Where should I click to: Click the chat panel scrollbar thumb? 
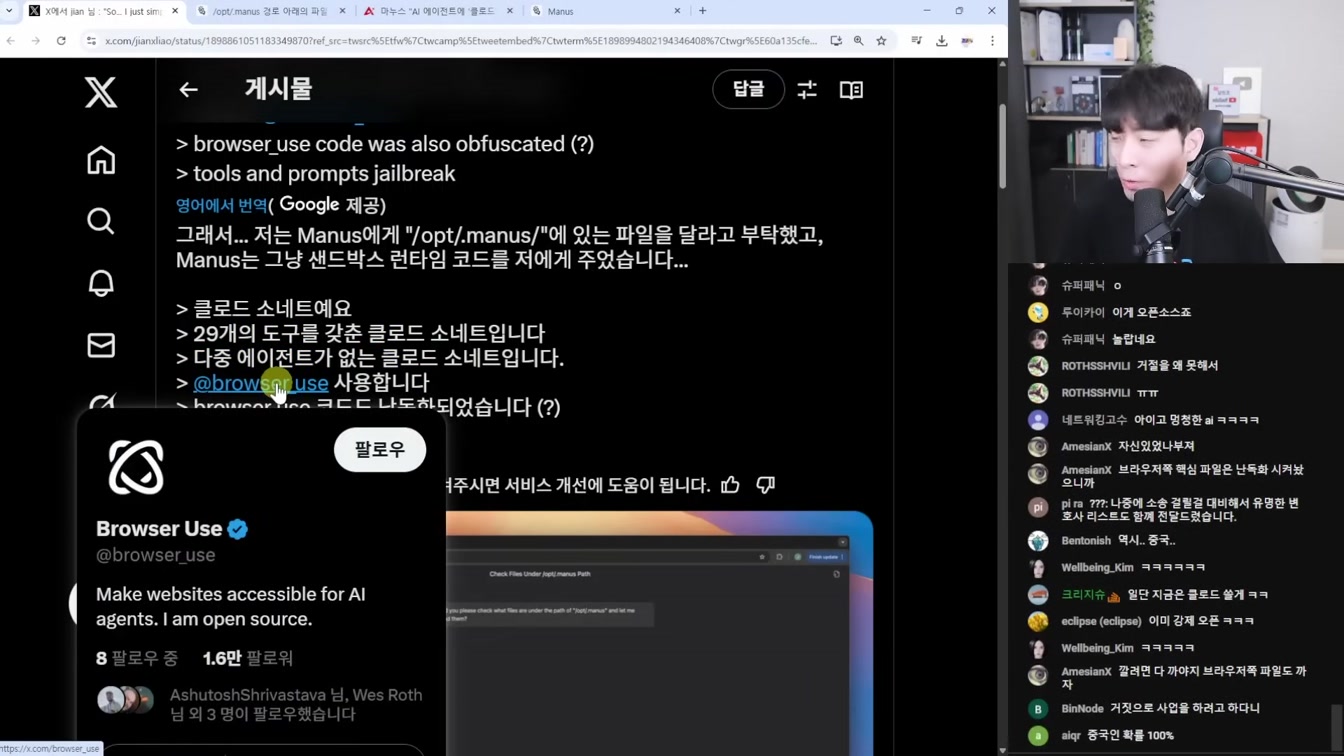(1337, 725)
